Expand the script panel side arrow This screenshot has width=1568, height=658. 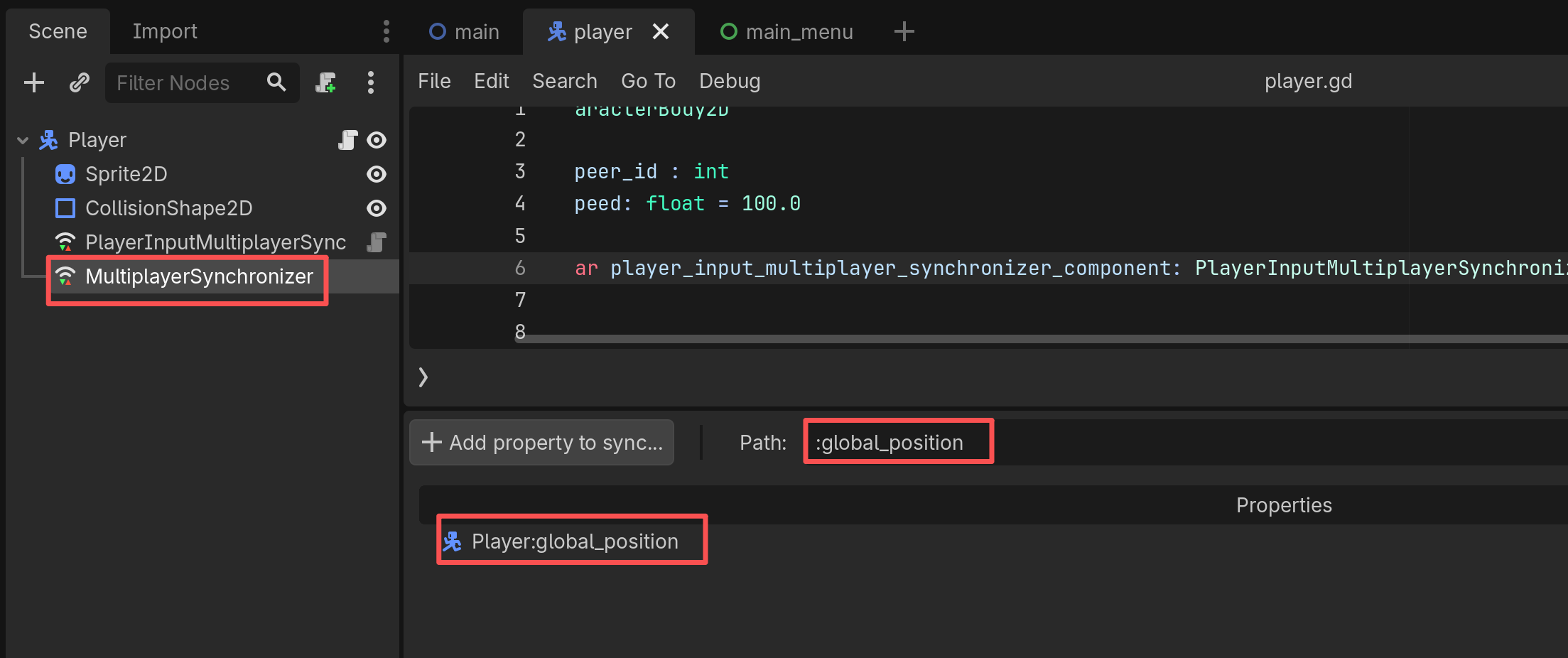click(x=423, y=377)
